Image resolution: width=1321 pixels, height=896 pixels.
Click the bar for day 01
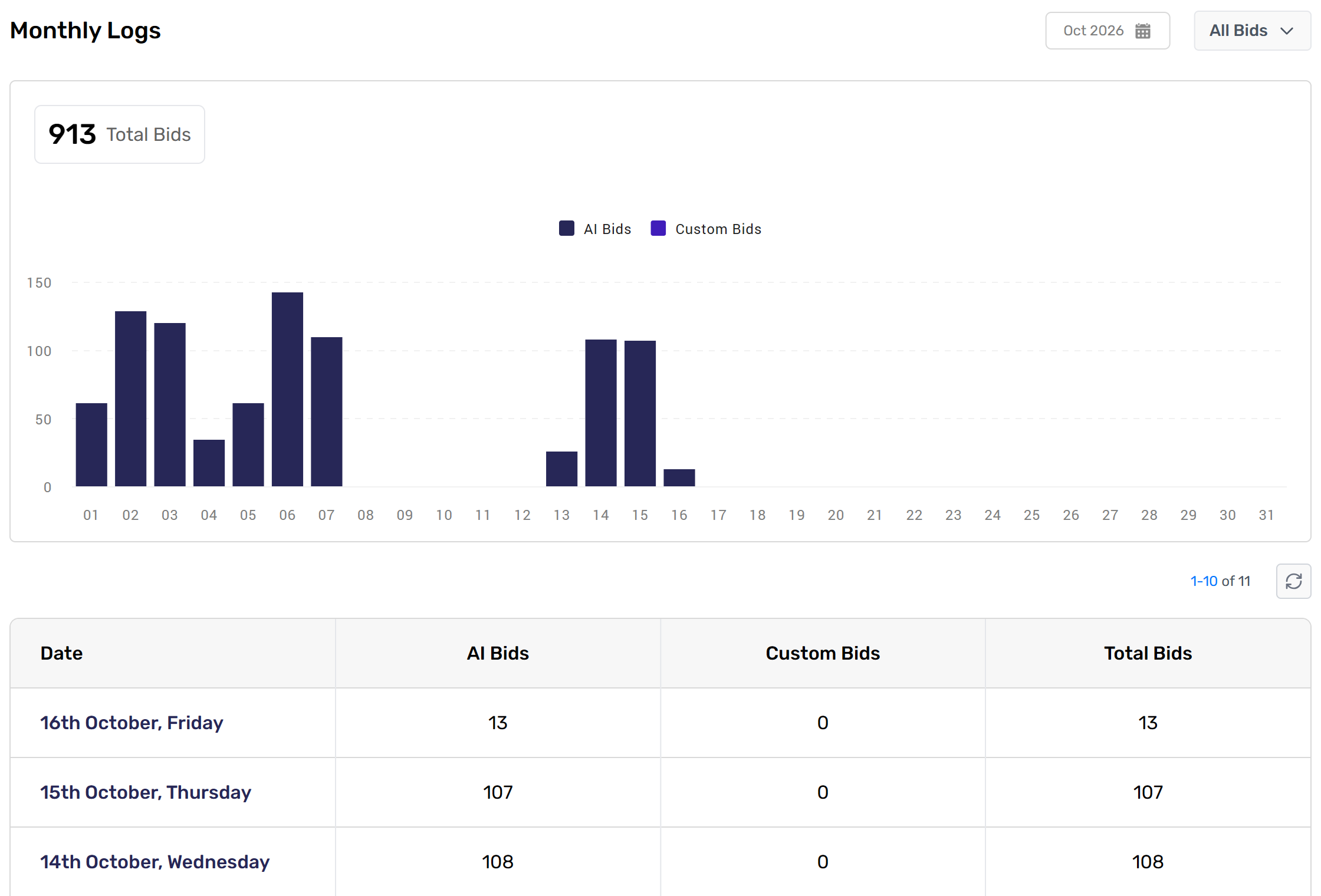pyautogui.click(x=91, y=444)
